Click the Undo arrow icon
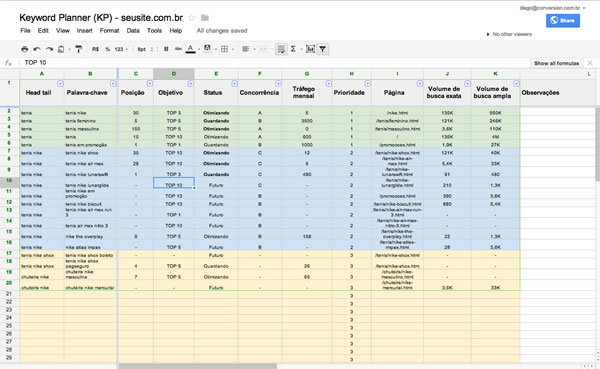This screenshot has height=369, width=600. pos(37,49)
